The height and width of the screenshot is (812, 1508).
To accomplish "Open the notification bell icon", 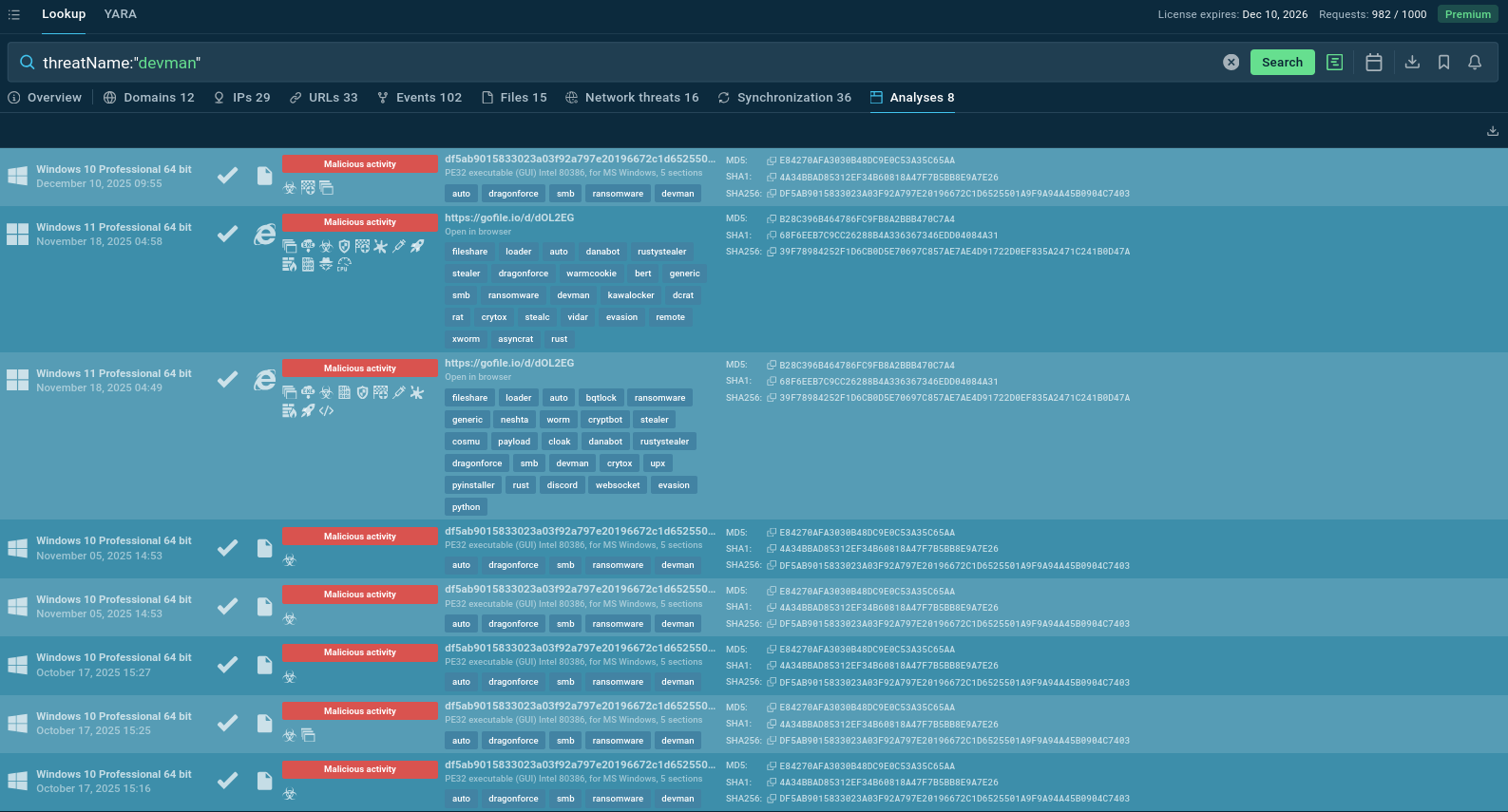I will pos(1475,63).
